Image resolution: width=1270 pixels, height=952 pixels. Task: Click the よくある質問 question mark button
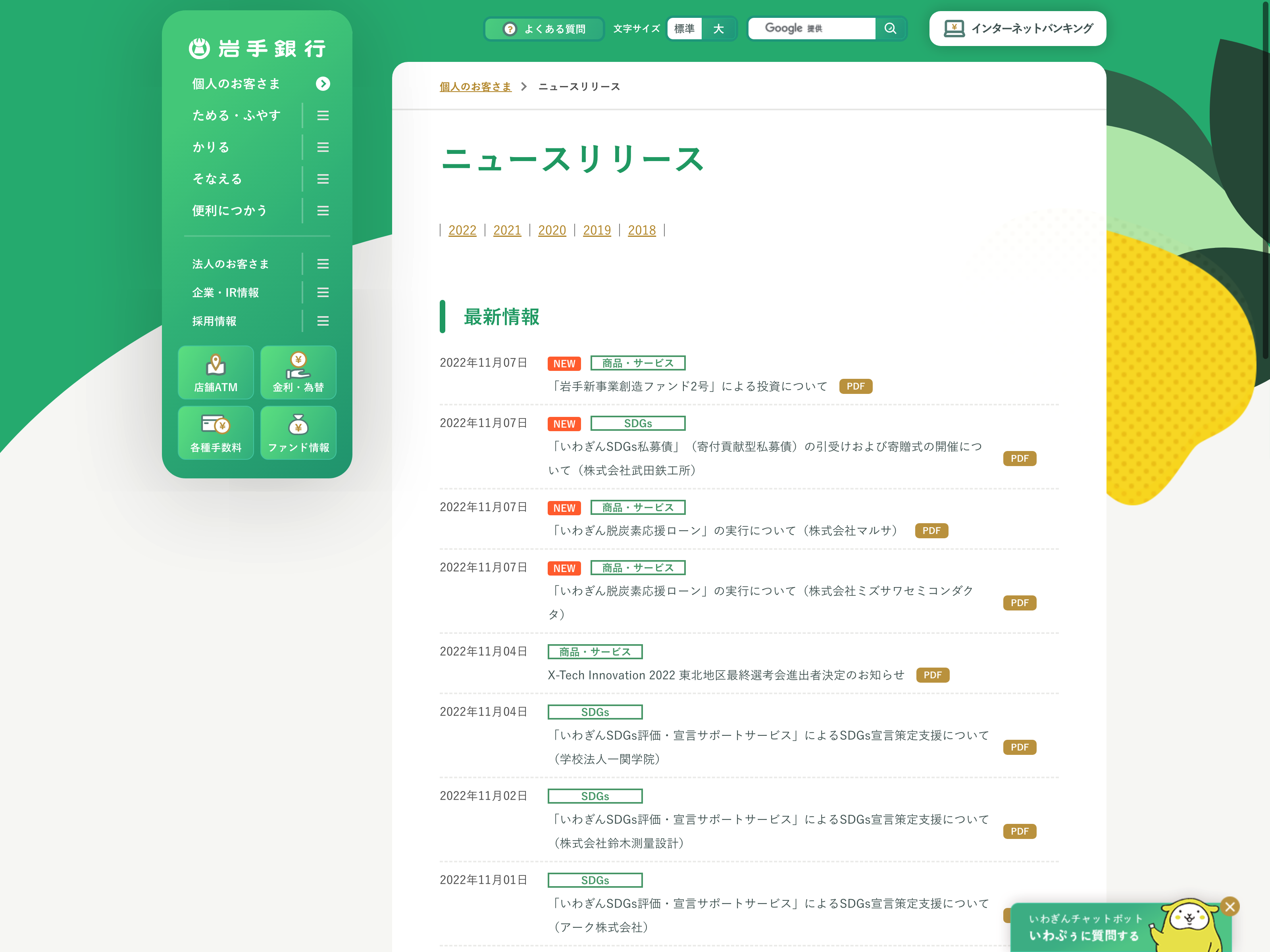tap(544, 29)
